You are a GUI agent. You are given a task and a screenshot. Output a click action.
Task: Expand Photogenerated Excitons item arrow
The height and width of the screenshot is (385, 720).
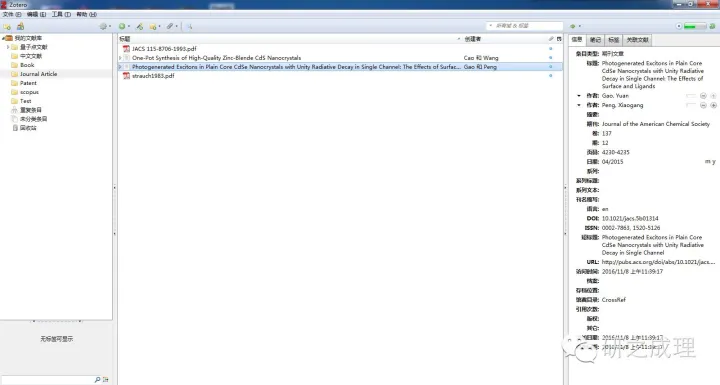pos(120,67)
